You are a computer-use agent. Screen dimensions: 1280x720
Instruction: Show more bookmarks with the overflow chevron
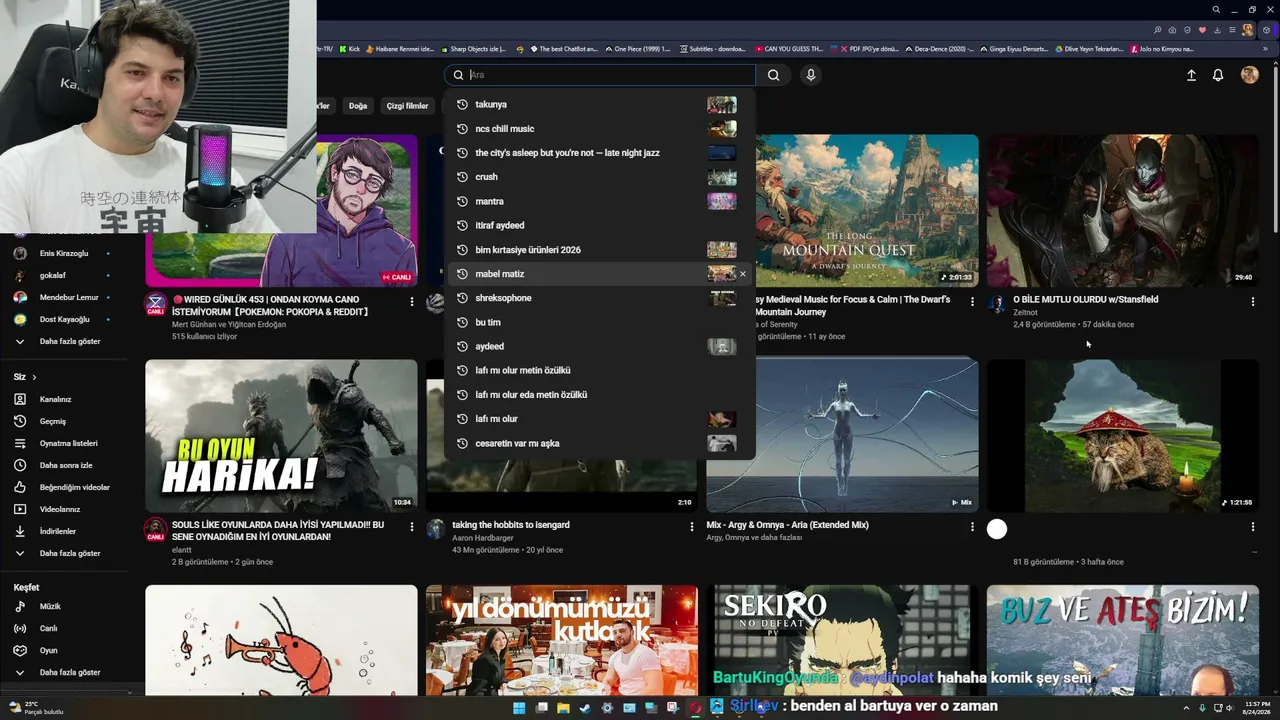1267,49
